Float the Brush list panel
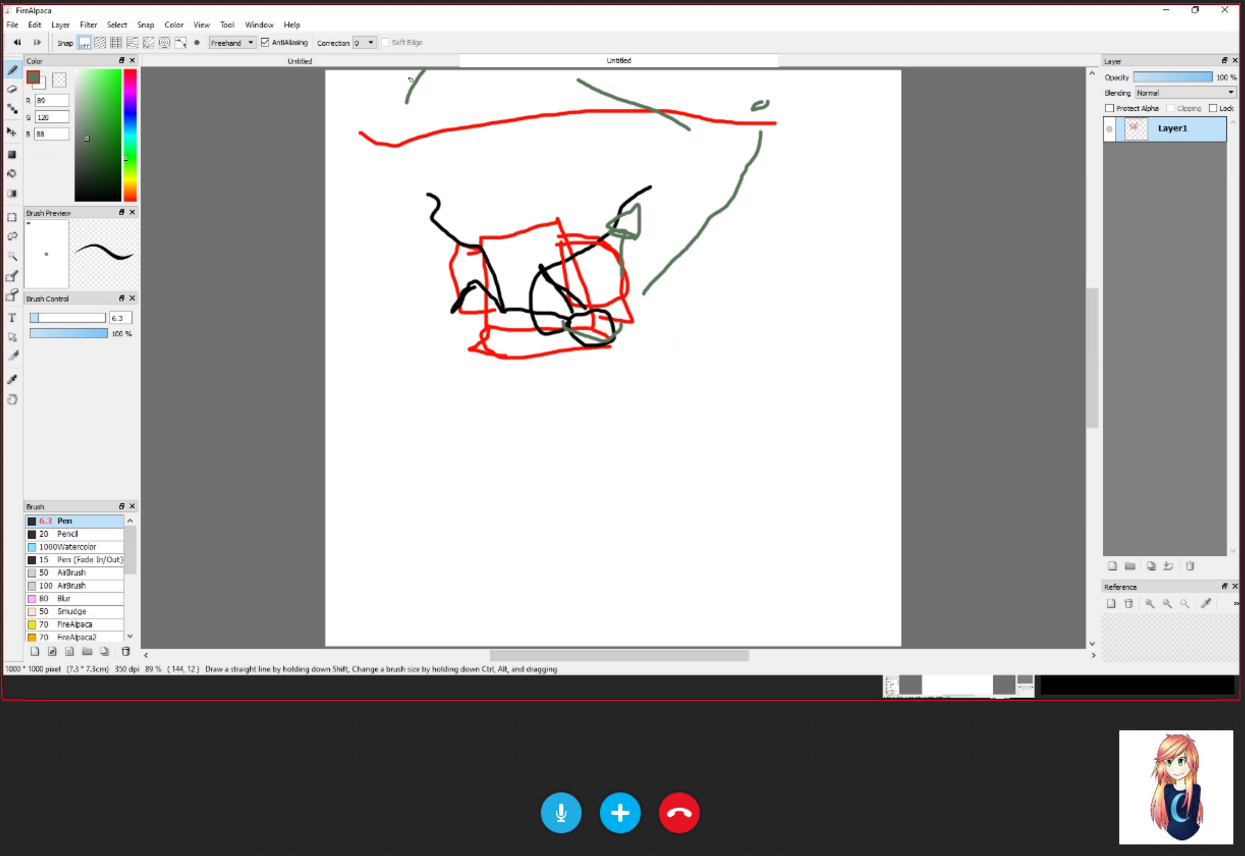This screenshot has width=1245, height=856. [x=122, y=506]
